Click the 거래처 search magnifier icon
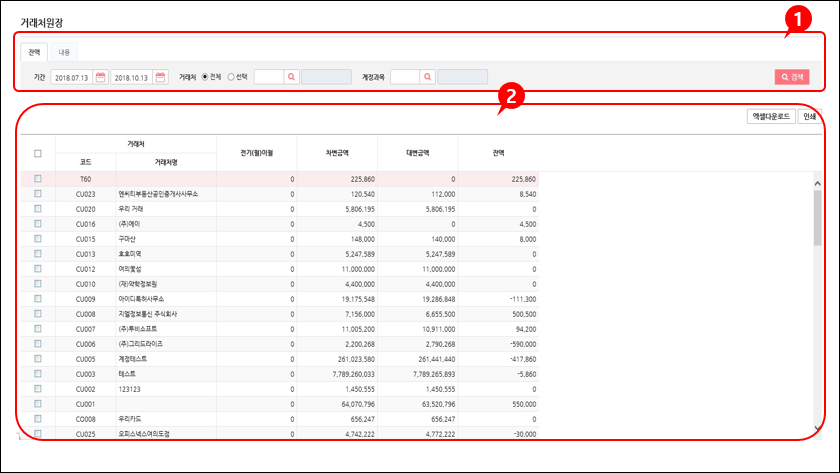 click(x=291, y=77)
